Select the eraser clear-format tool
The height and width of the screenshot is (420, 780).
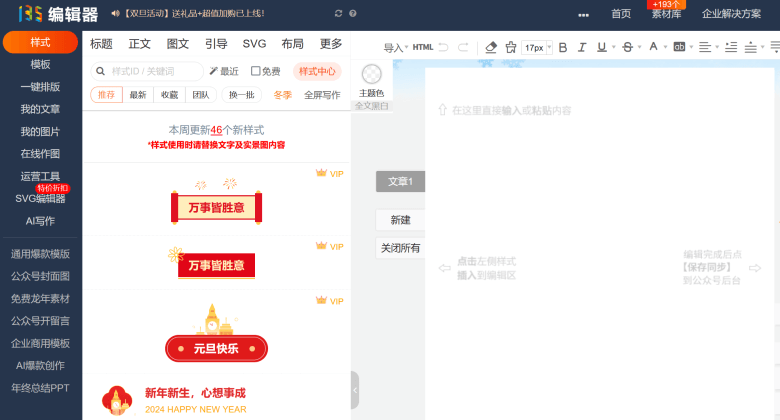(491, 47)
